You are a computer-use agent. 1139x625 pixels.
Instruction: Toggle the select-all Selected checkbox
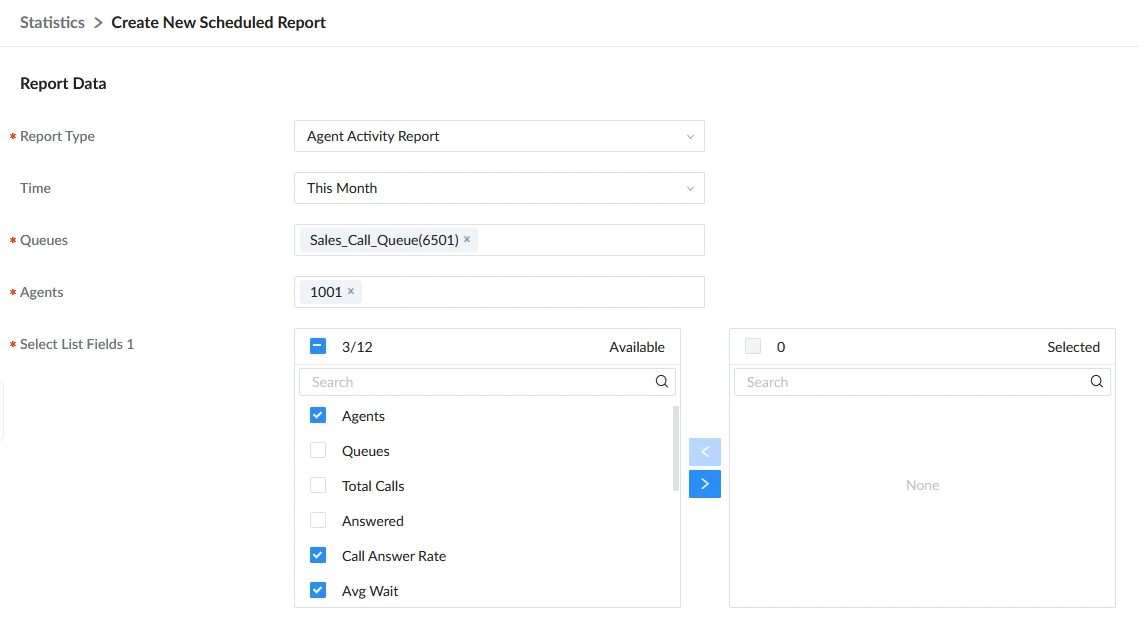coord(753,346)
